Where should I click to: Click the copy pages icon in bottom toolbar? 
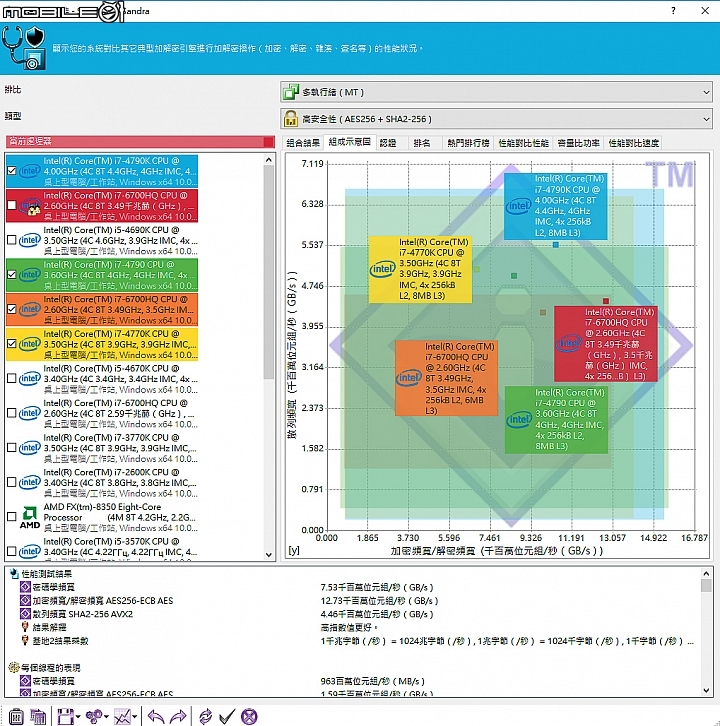(38, 716)
